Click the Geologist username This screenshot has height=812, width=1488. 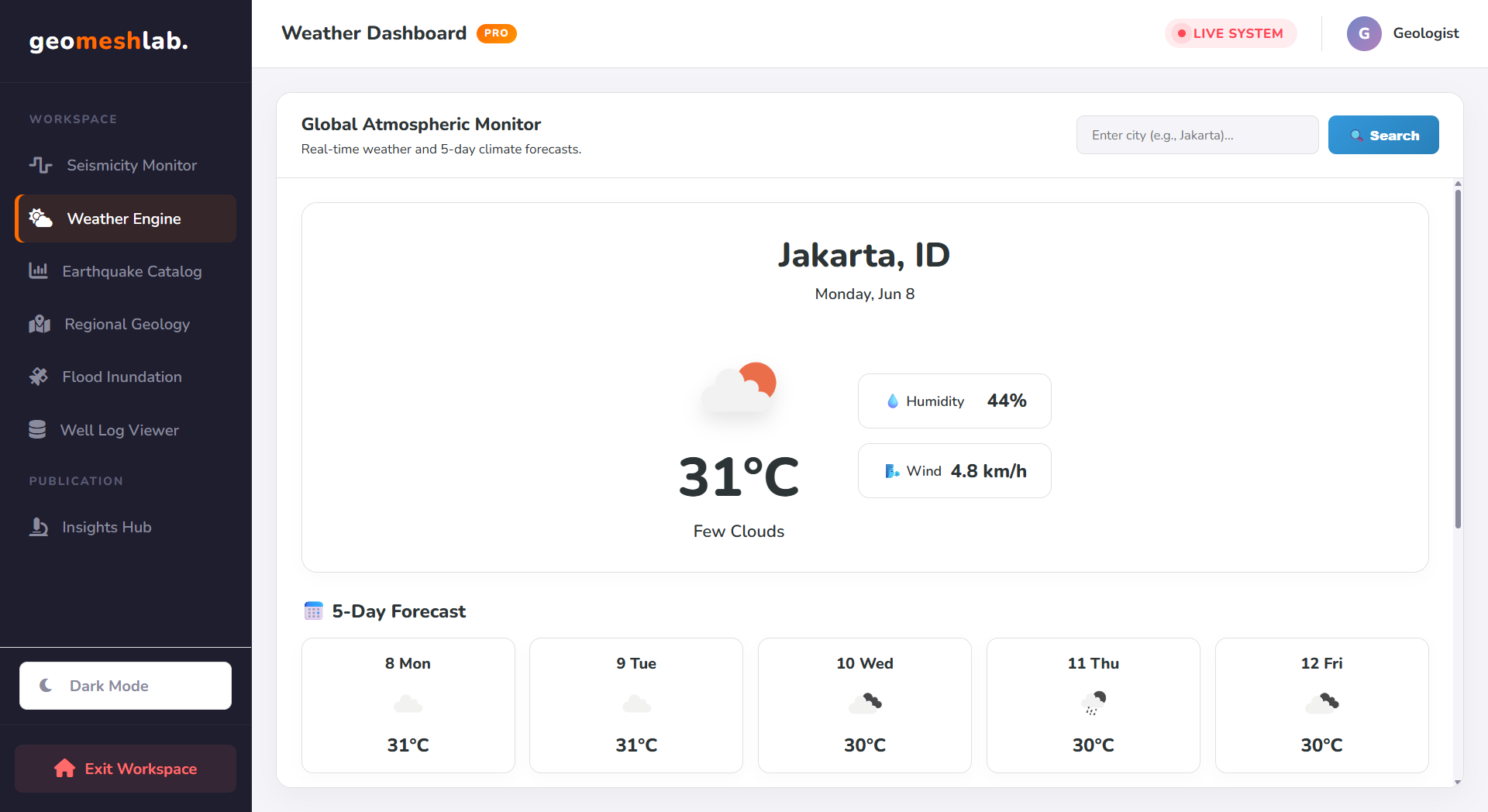pos(1426,33)
